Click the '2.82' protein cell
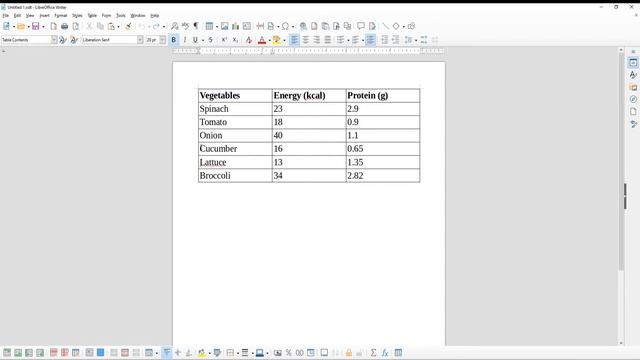 coord(383,176)
